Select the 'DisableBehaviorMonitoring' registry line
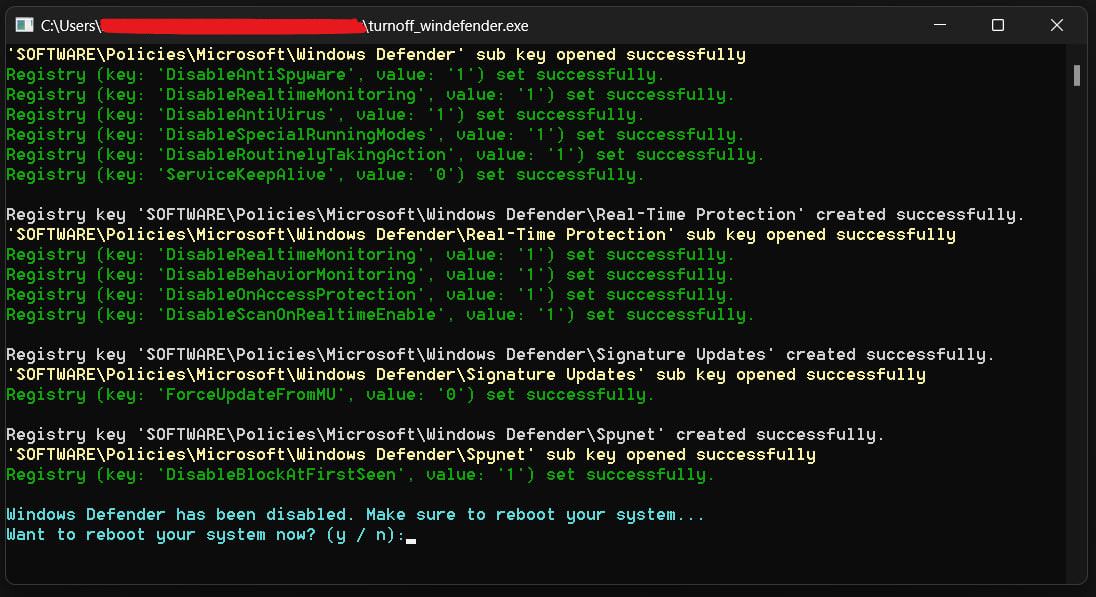 370,275
